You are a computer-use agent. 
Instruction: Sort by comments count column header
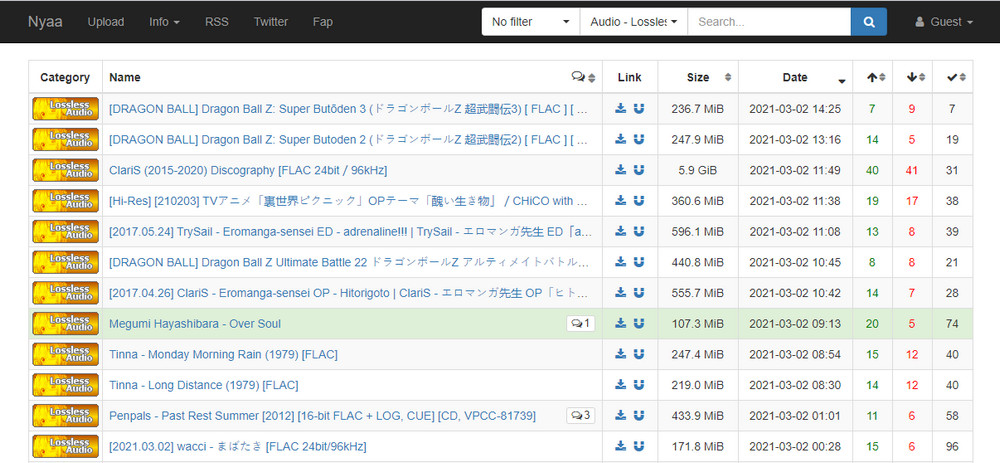pyautogui.click(x=583, y=77)
